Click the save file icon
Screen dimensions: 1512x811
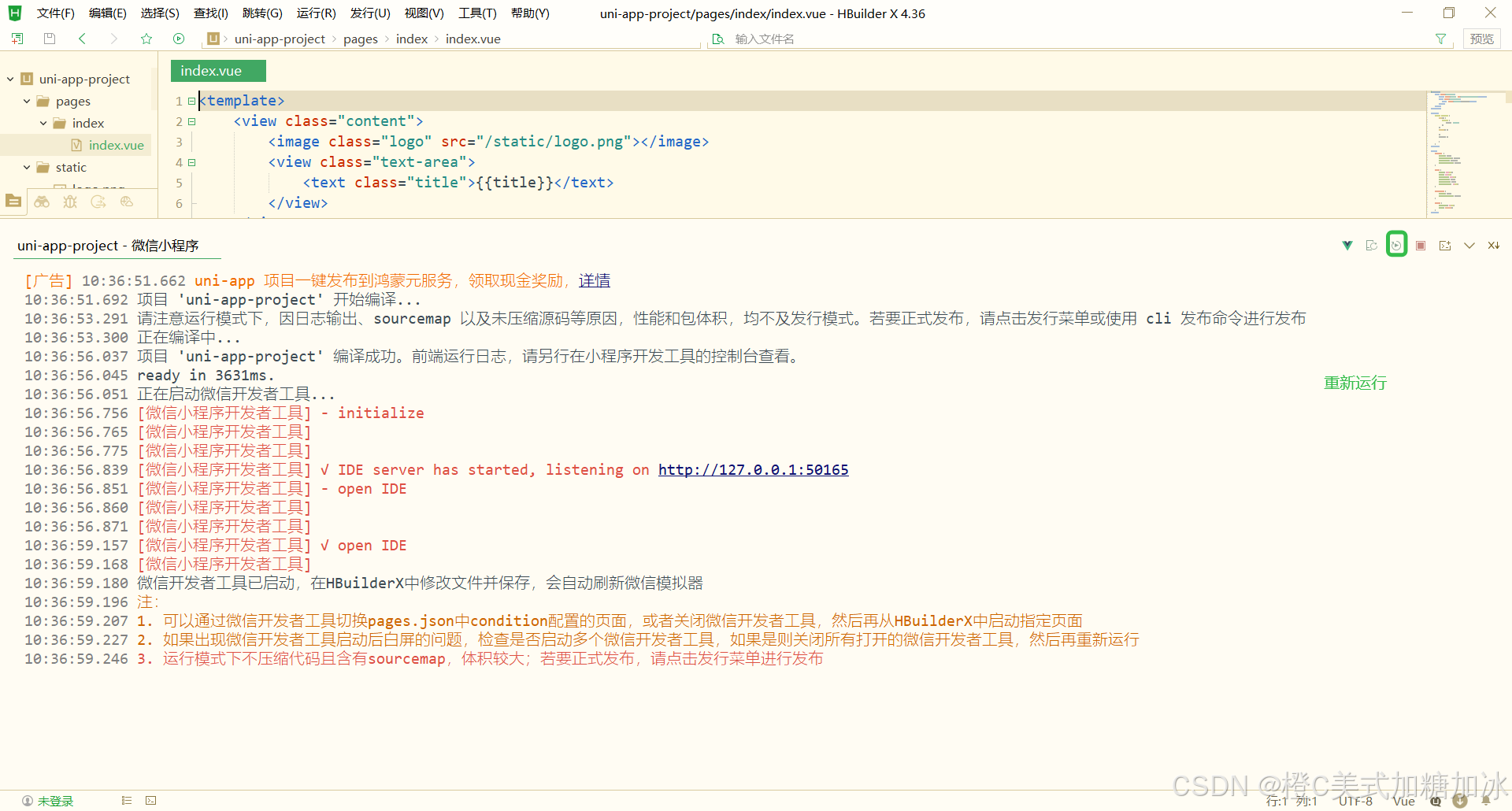pyautogui.click(x=48, y=38)
